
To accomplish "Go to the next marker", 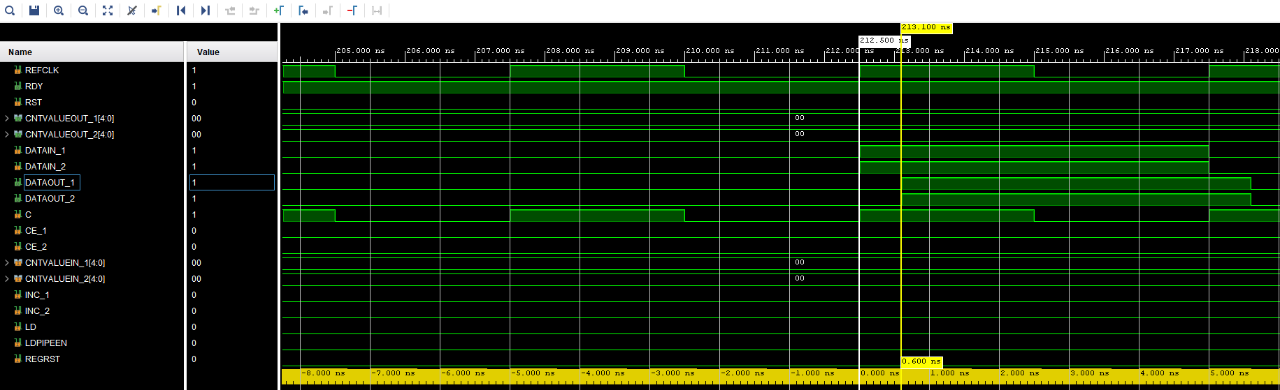I will click(328, 10).
